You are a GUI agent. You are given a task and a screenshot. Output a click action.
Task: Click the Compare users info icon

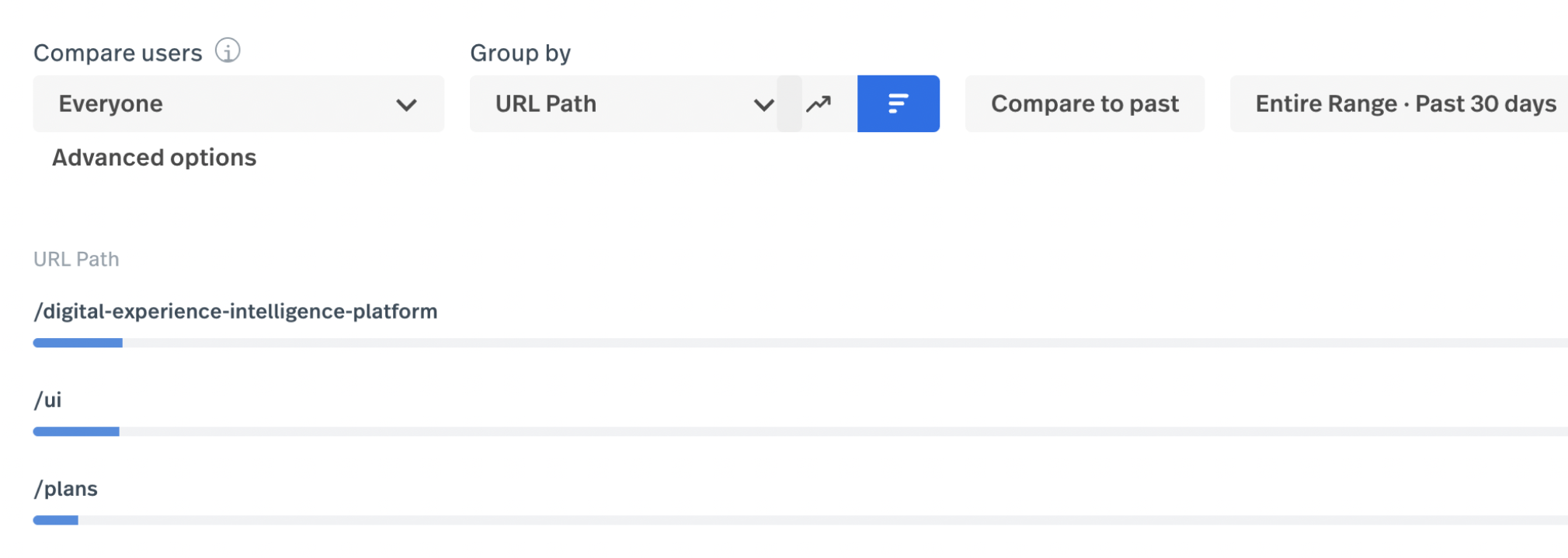pos(228,51)
